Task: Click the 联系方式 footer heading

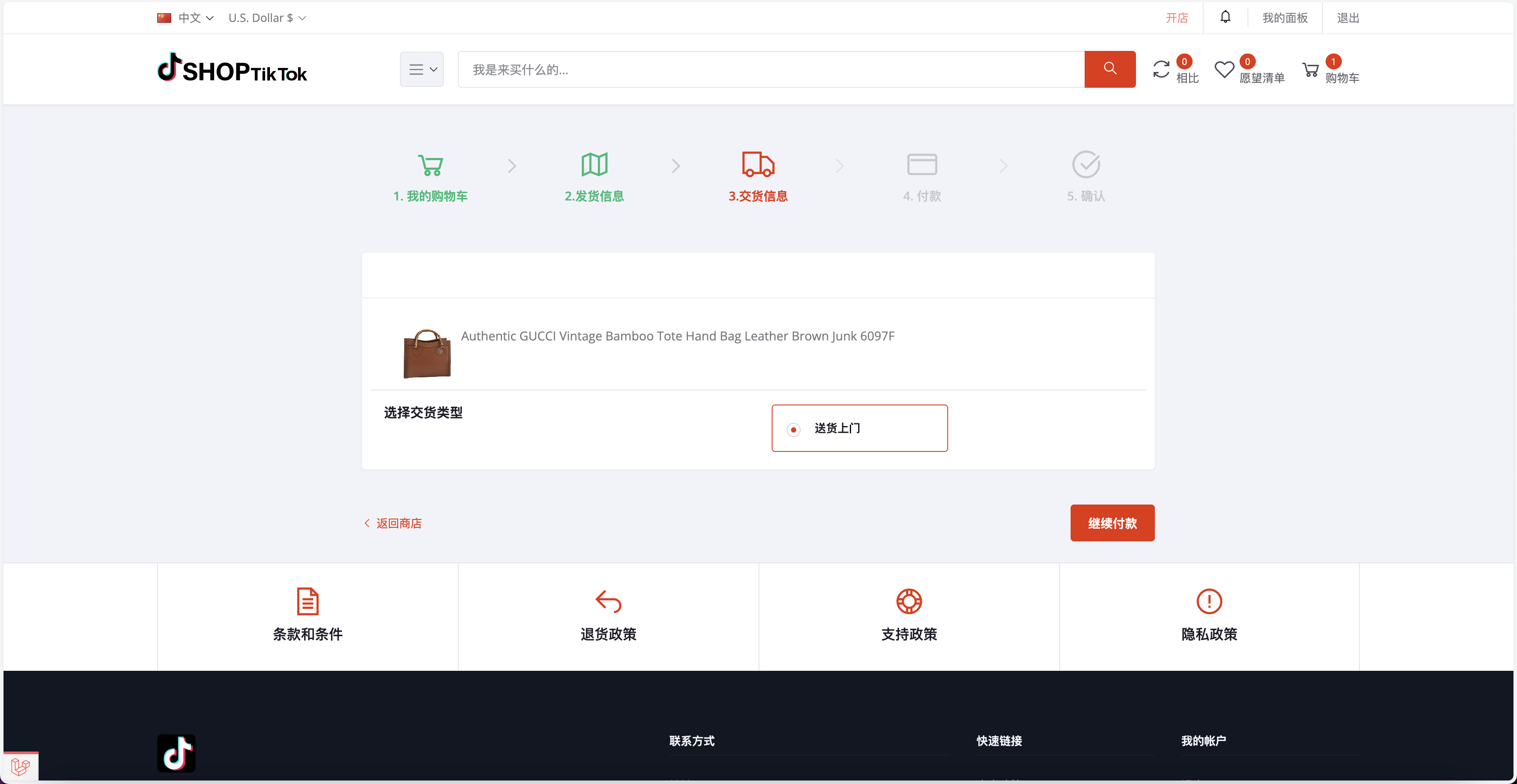Action: 691,741
